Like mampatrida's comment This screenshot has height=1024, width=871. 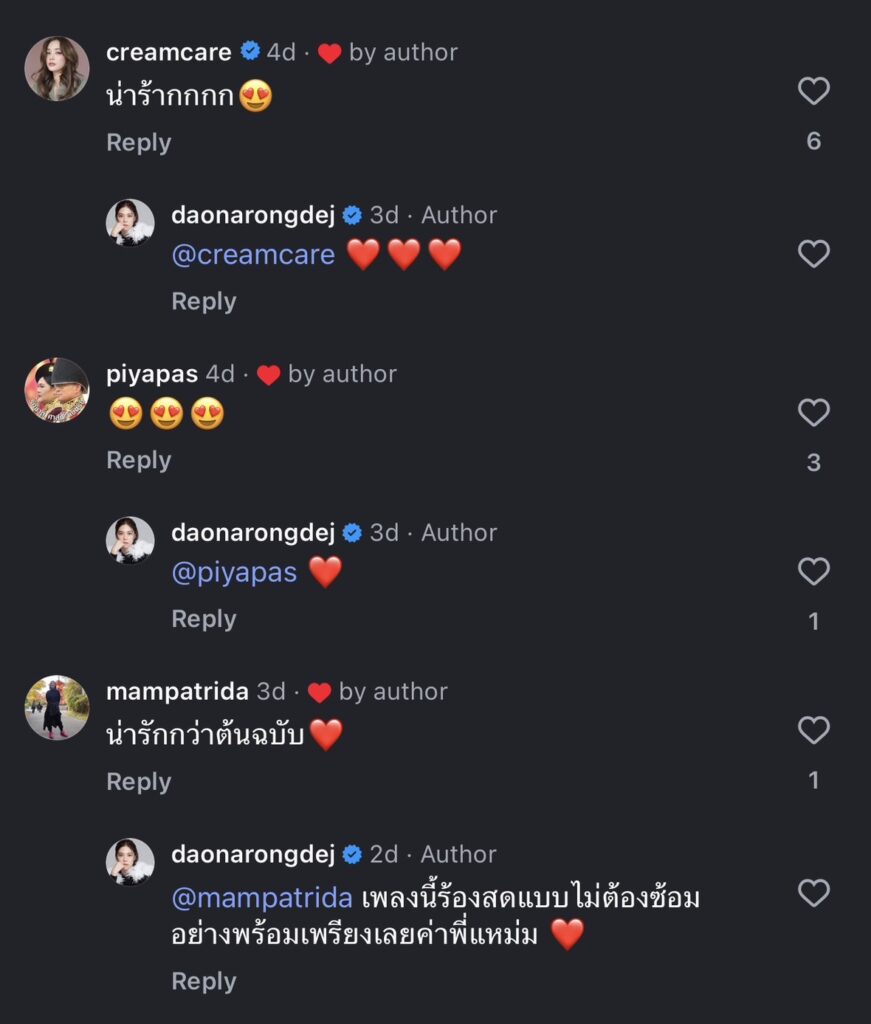(814, 730)
